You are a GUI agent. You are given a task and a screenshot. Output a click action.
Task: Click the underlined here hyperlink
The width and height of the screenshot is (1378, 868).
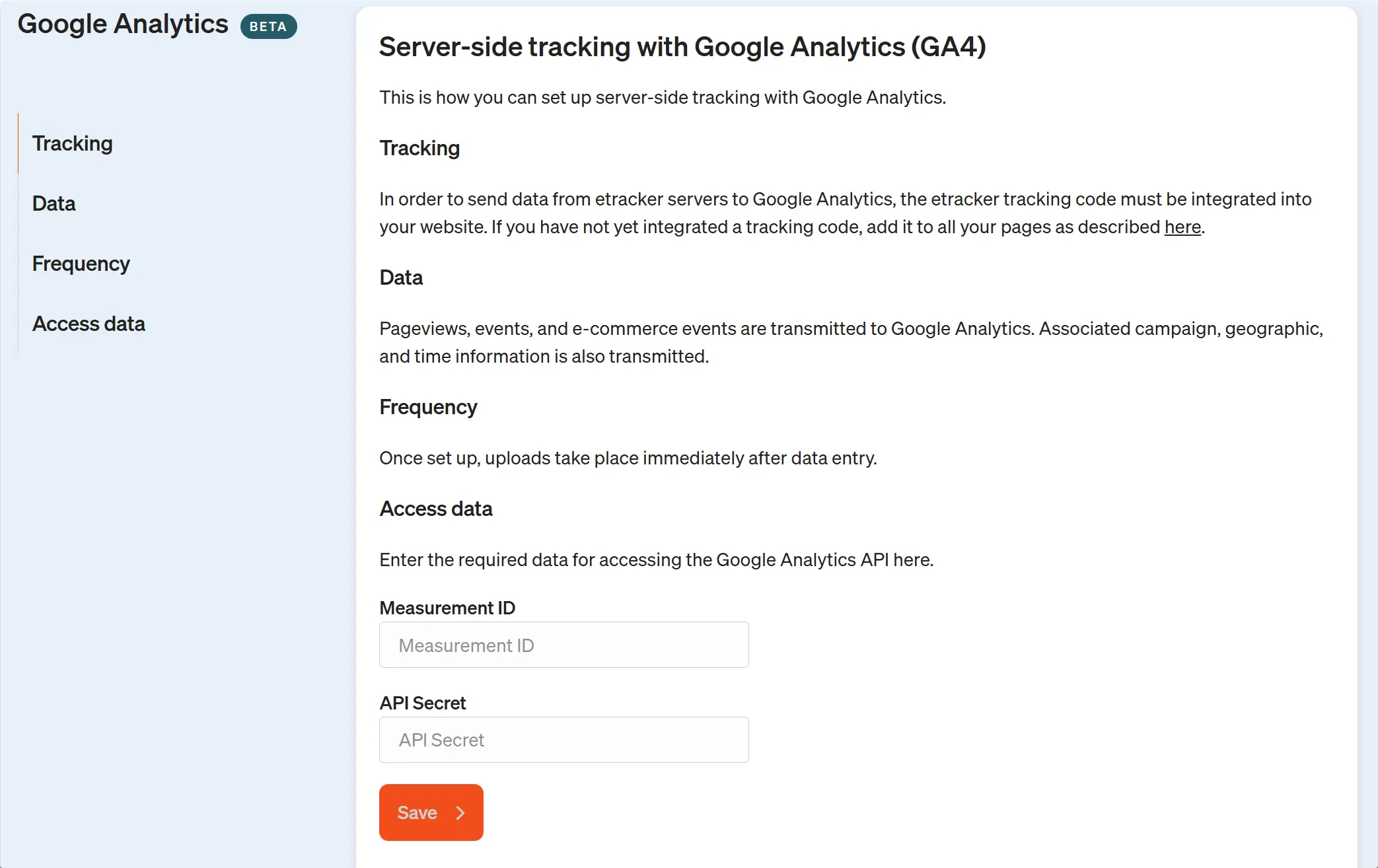click(x=1182, y=227)
